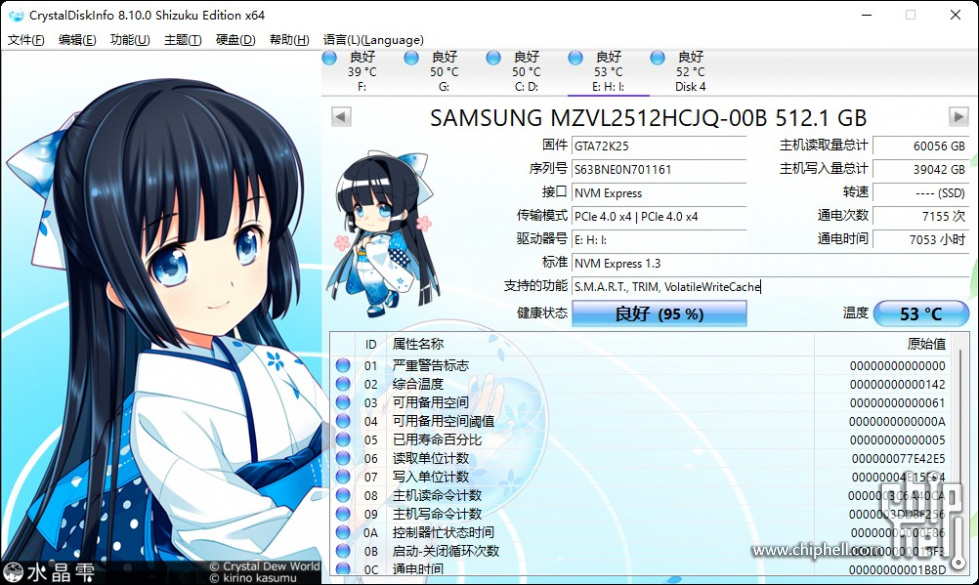Screen dimensions: 979x585
Task: Click the status dot for attribute 07
Action: [x=343, y=476]
